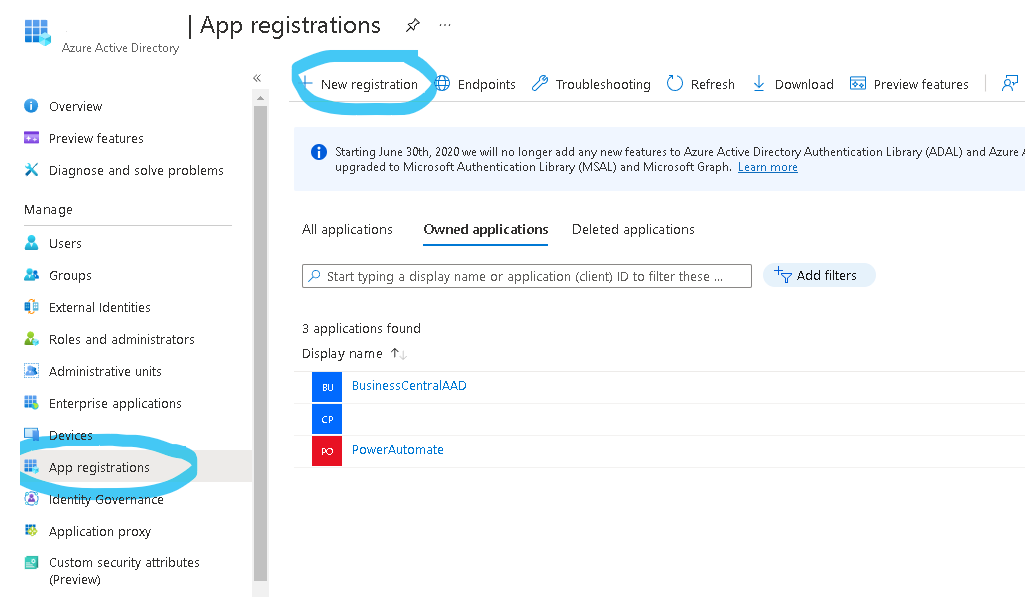
Task: Open Endpoints from the toolbar
Action: (476, 85)
